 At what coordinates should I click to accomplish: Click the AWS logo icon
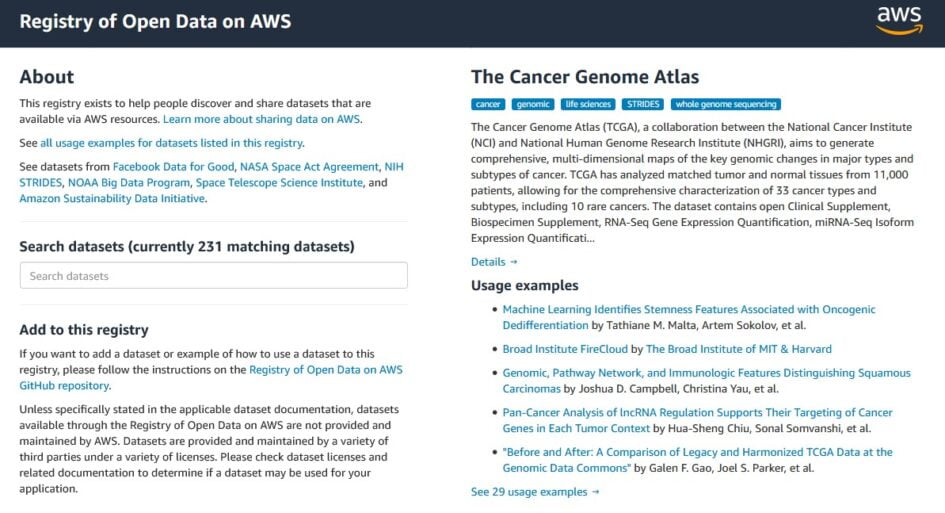(898, 20)
